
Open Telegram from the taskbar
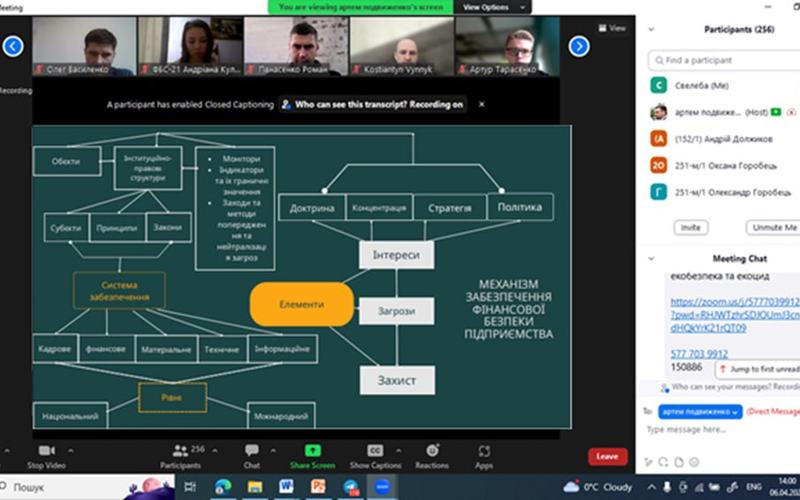[351, 487]
